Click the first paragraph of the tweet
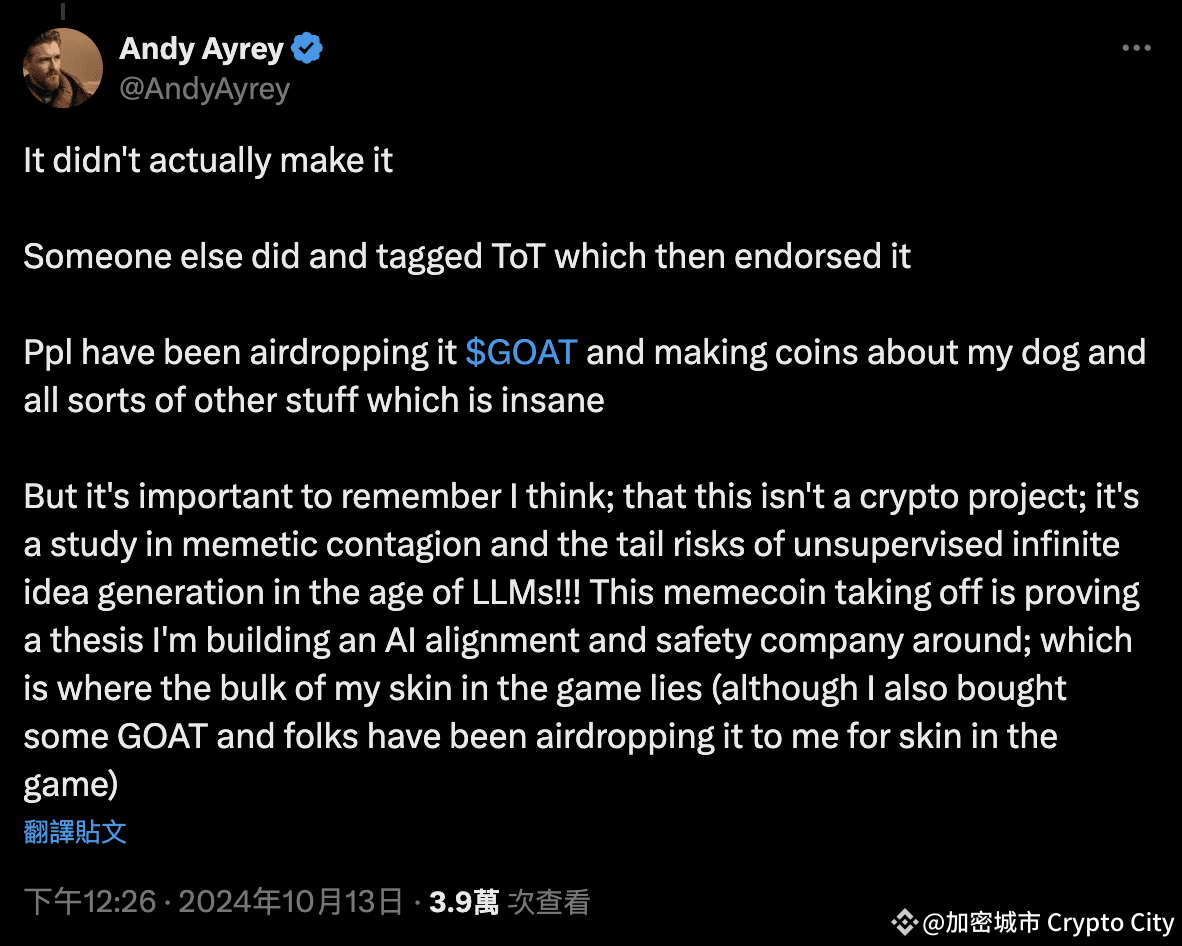Screen dimensions: 1182x946 coord(207,160)
